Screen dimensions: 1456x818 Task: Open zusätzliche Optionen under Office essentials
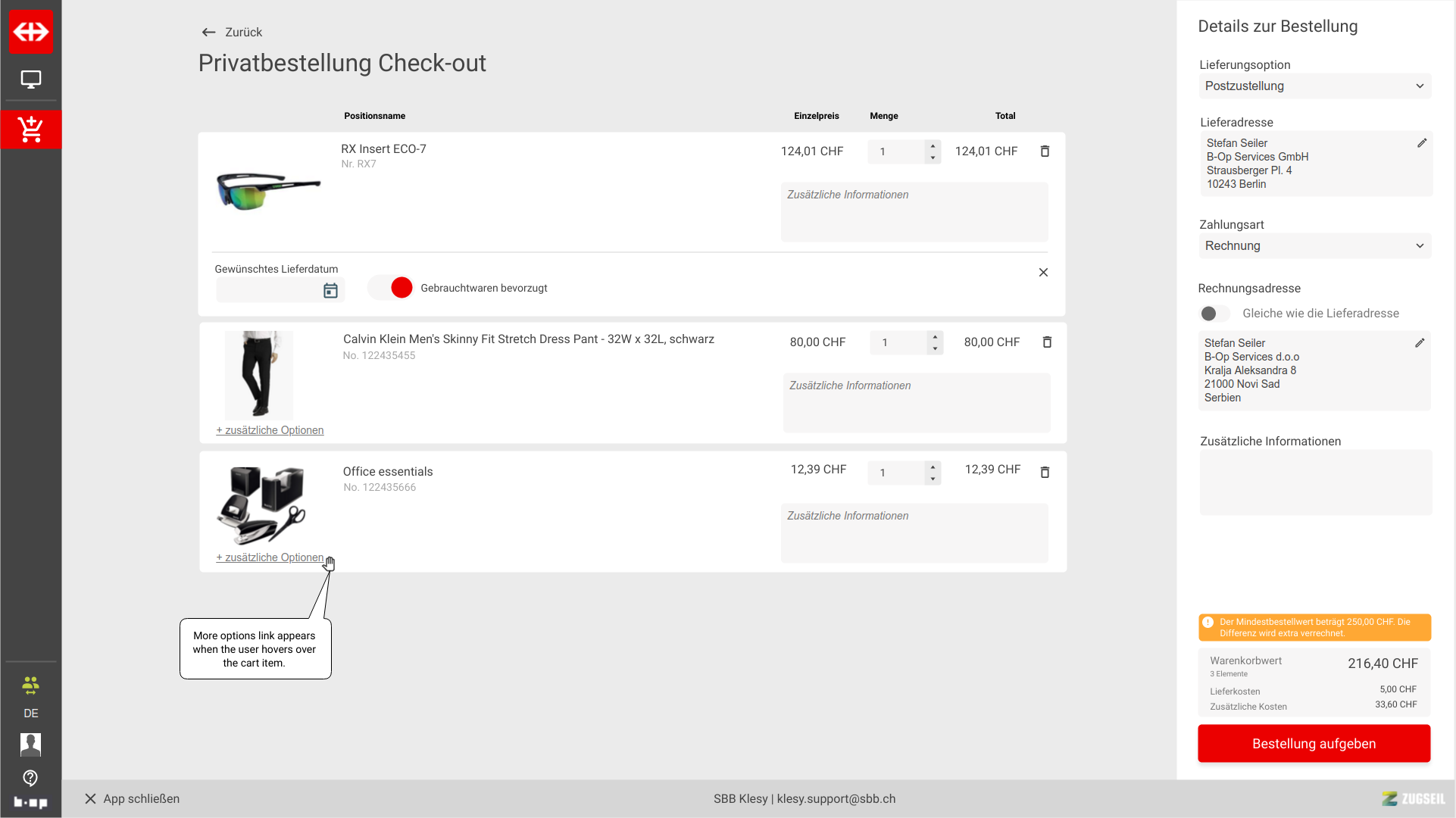coord(270,557)
